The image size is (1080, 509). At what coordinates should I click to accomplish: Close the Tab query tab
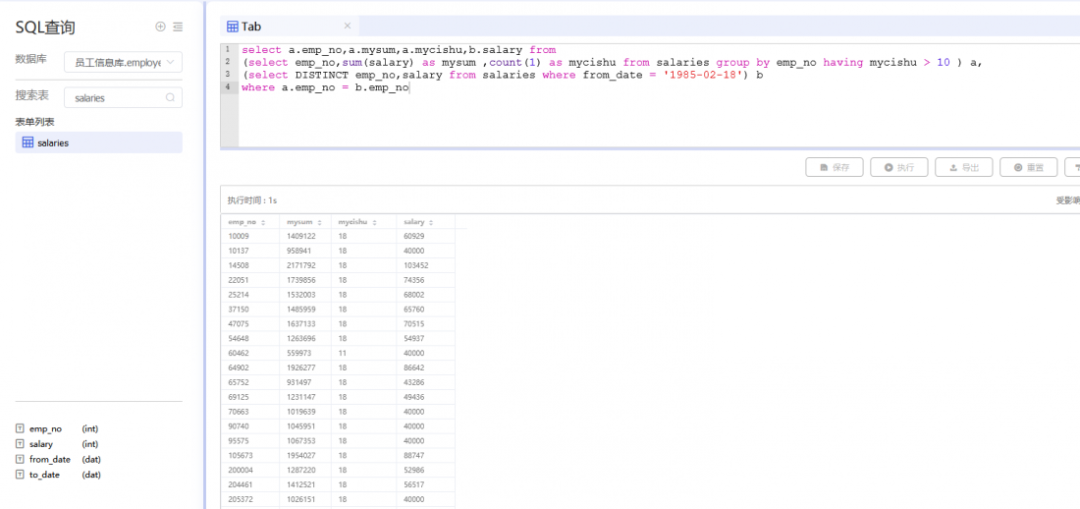tap(347, 26)
